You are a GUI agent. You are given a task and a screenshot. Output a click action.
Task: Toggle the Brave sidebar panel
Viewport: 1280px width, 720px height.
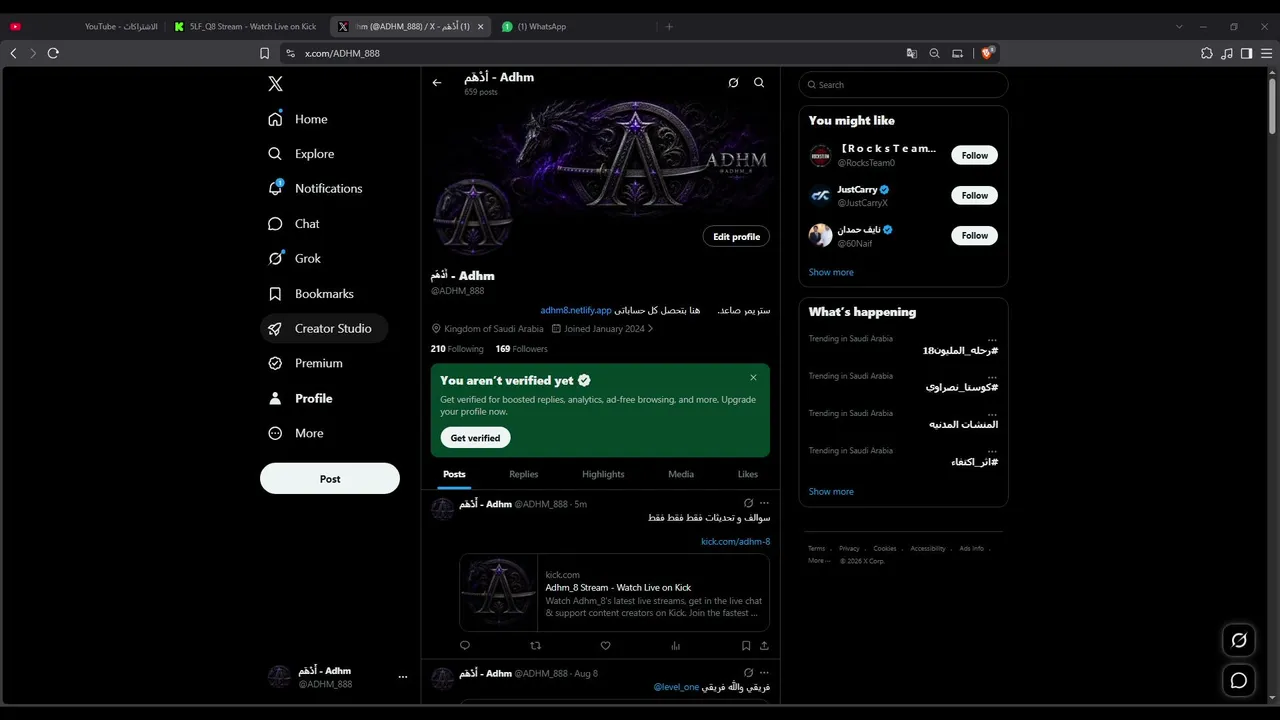1246,53
